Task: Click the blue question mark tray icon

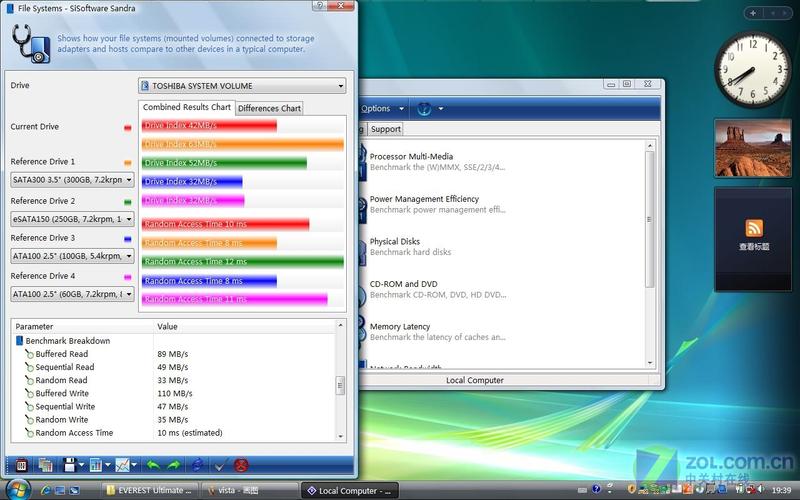Action: click(x=595, y=489)
